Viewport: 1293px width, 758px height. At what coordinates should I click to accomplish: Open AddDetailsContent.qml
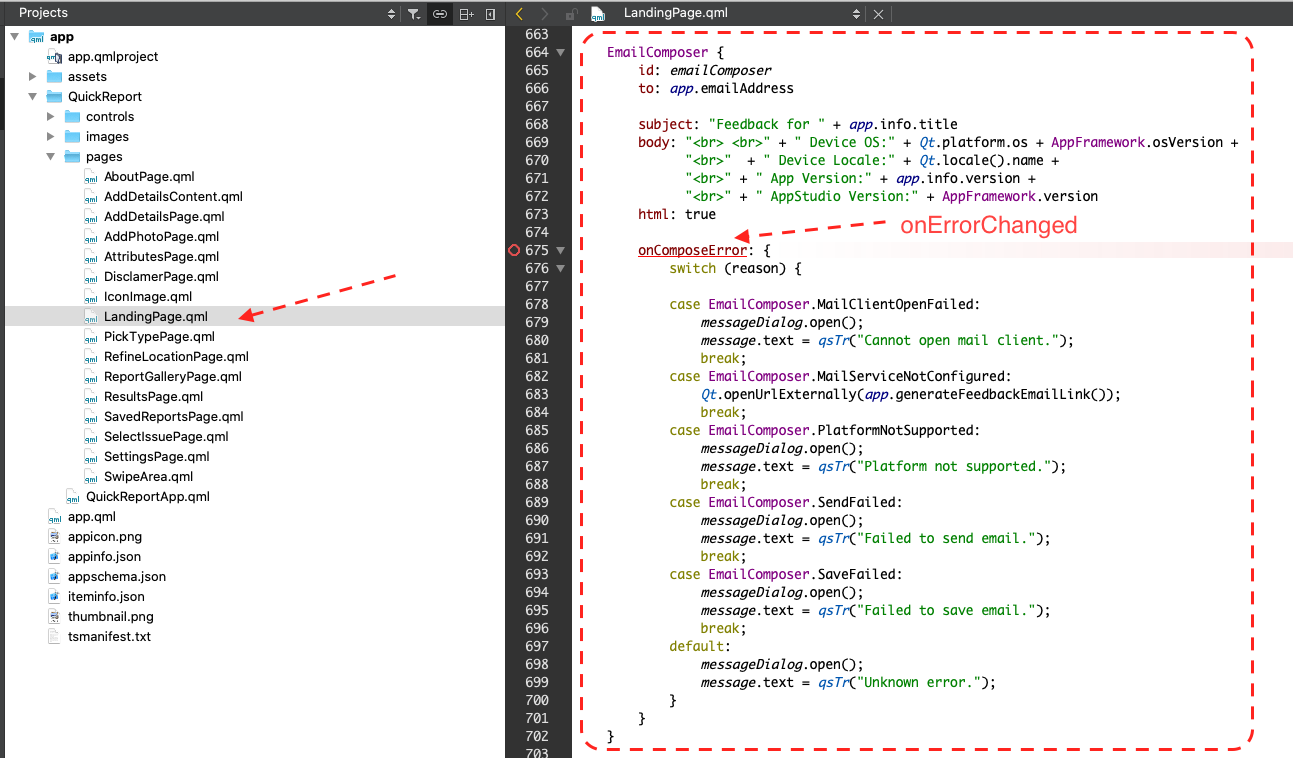[173, 196]
